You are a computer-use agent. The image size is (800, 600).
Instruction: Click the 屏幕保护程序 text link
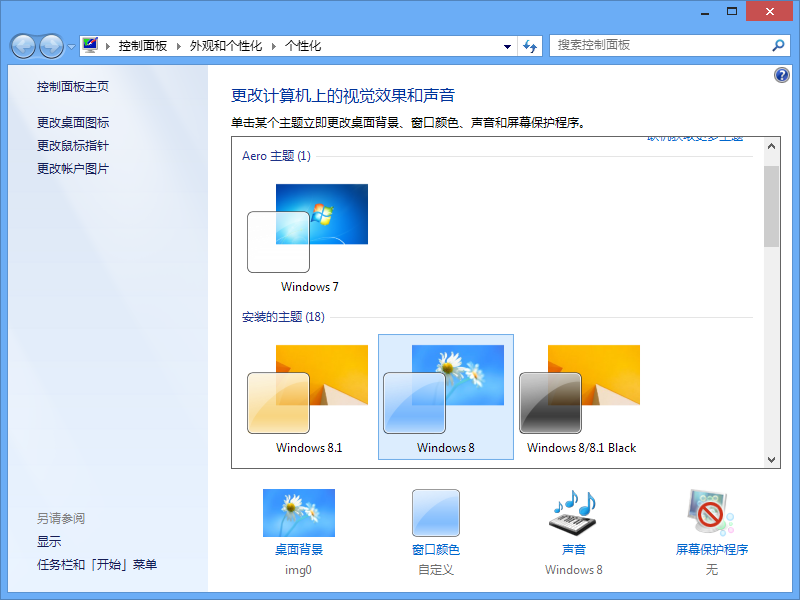712,549
